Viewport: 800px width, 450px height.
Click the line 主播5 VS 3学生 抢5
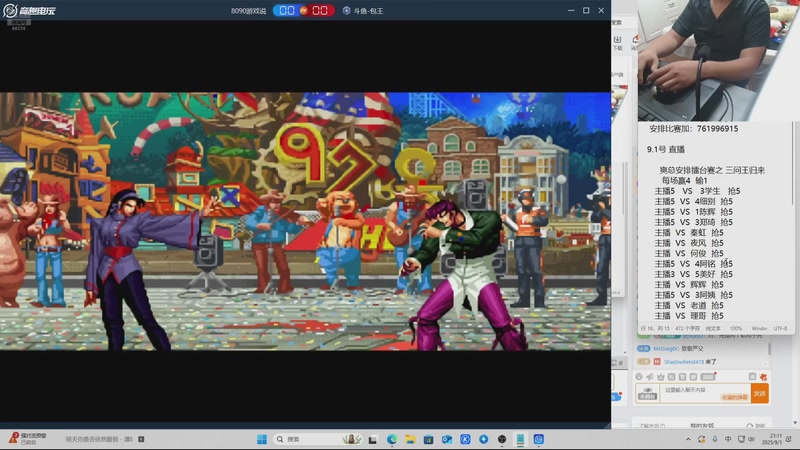(x=697, y=191)
